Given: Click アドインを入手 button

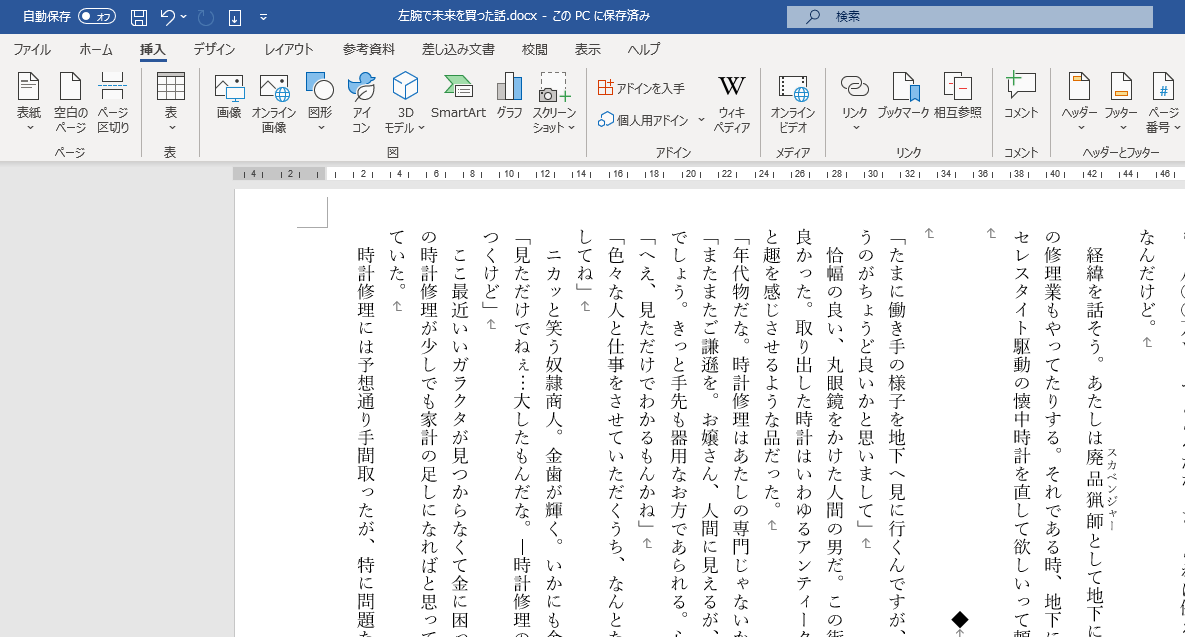Looking at the screenshot, I should (x=641, y=88).
